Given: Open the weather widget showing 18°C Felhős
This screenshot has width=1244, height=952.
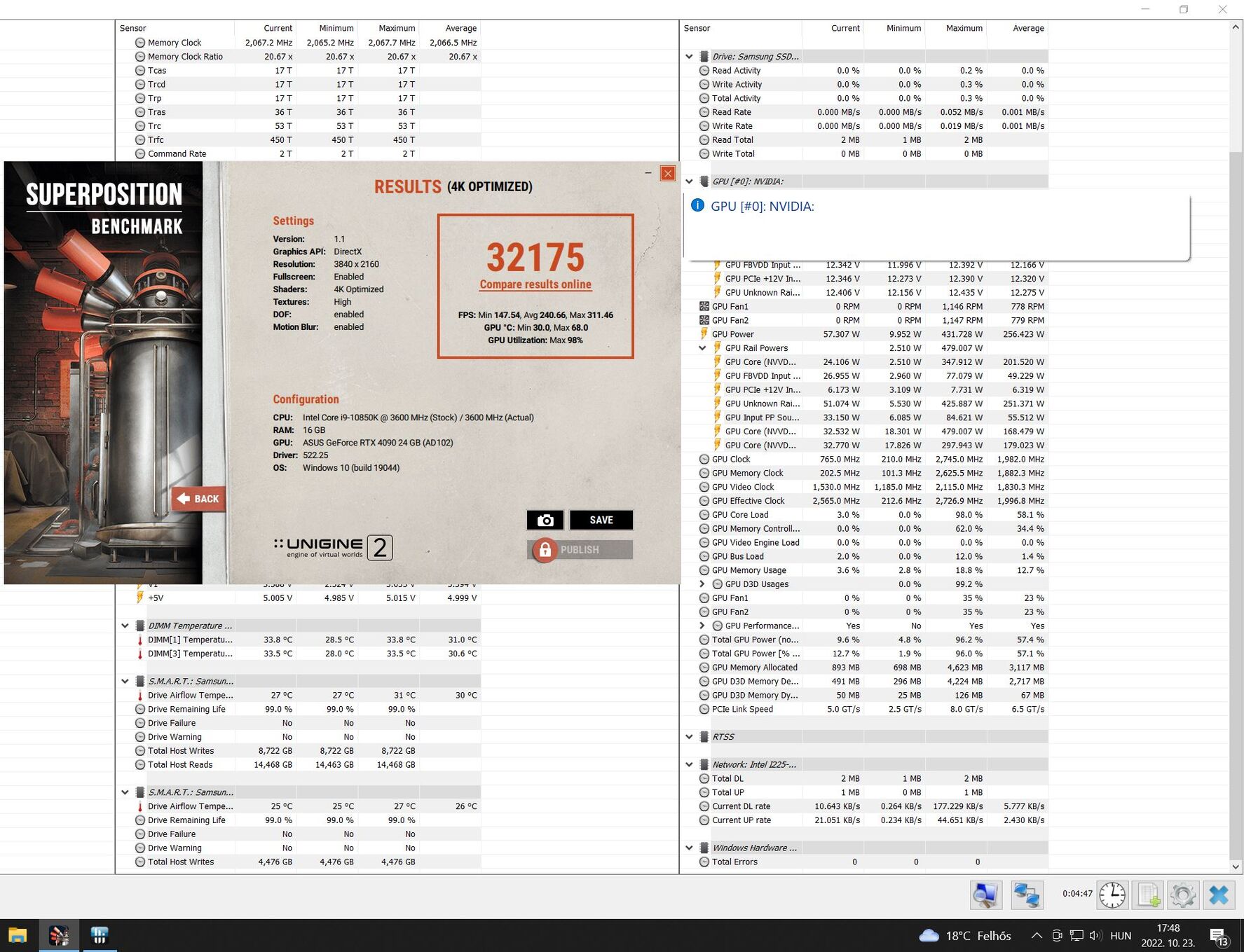Looking at the screenshot, I should pos(965,936).
